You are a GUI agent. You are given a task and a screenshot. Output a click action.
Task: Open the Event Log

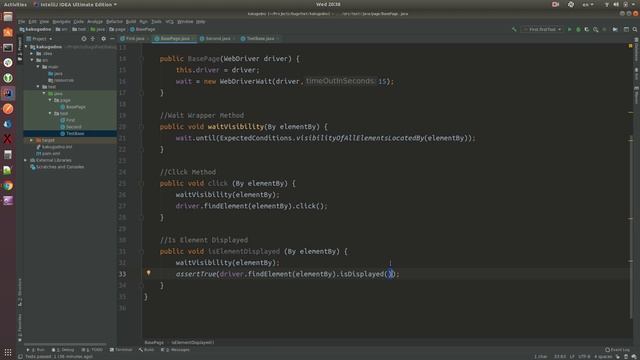(x=618, y=350)
